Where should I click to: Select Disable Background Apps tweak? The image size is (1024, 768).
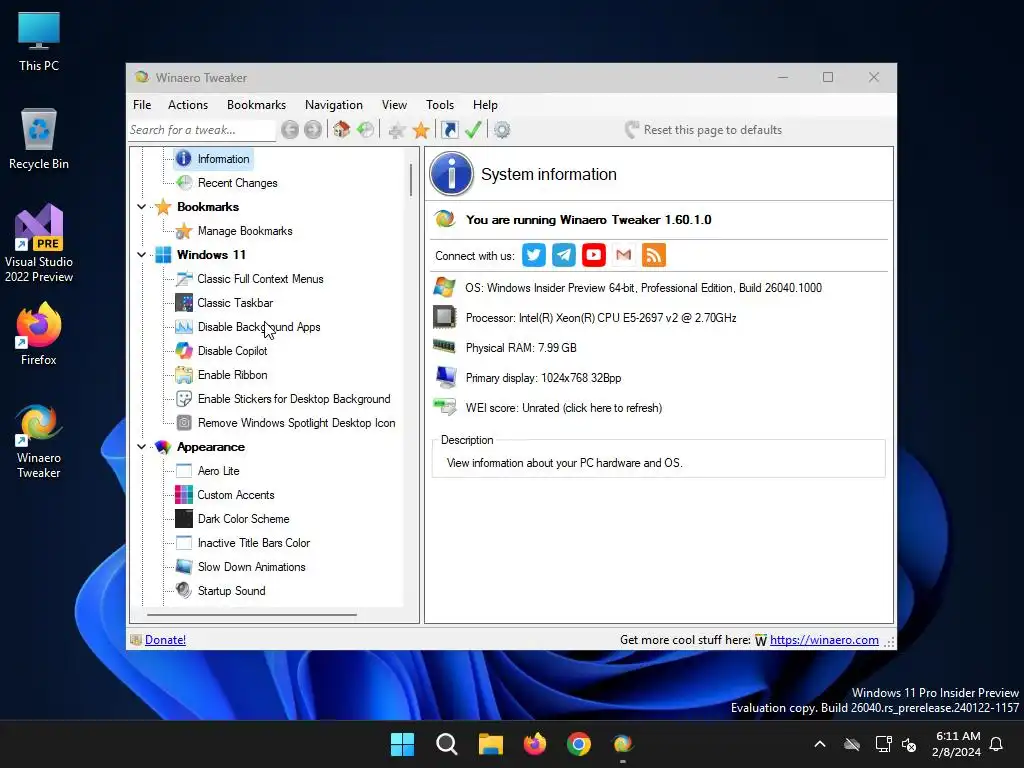259,327
